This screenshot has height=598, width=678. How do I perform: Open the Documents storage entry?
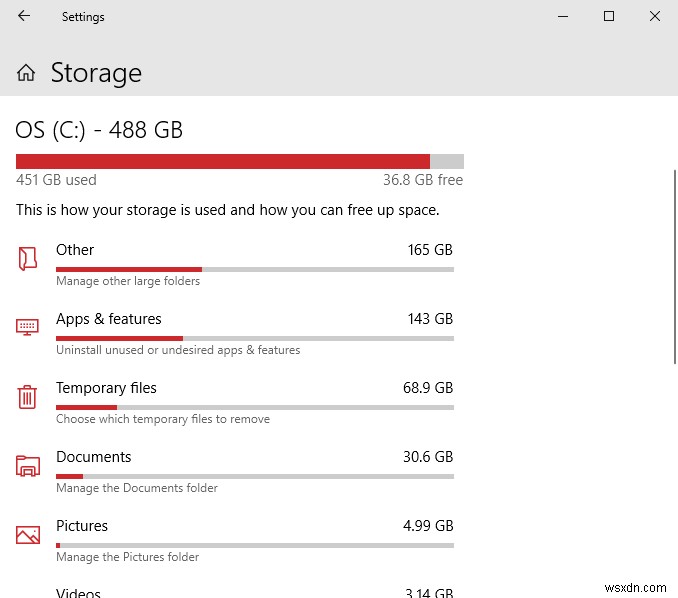(93, 457)
